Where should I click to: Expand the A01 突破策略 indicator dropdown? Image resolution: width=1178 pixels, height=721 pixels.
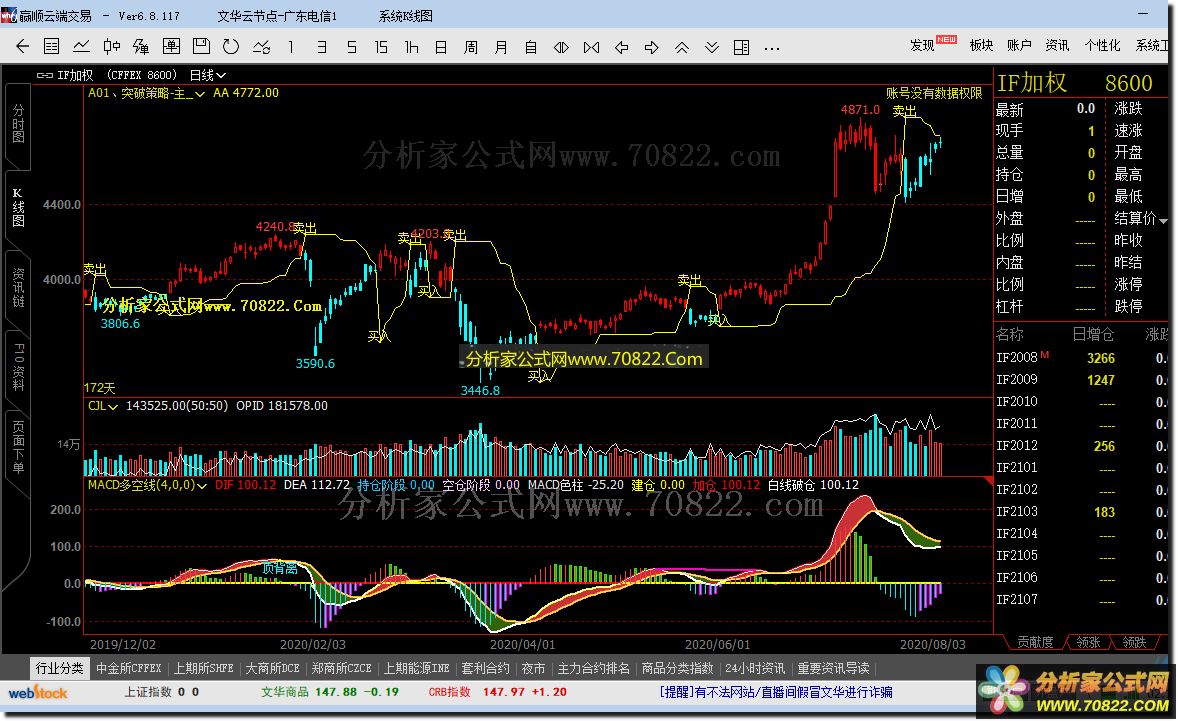click(x=200, y=94)
